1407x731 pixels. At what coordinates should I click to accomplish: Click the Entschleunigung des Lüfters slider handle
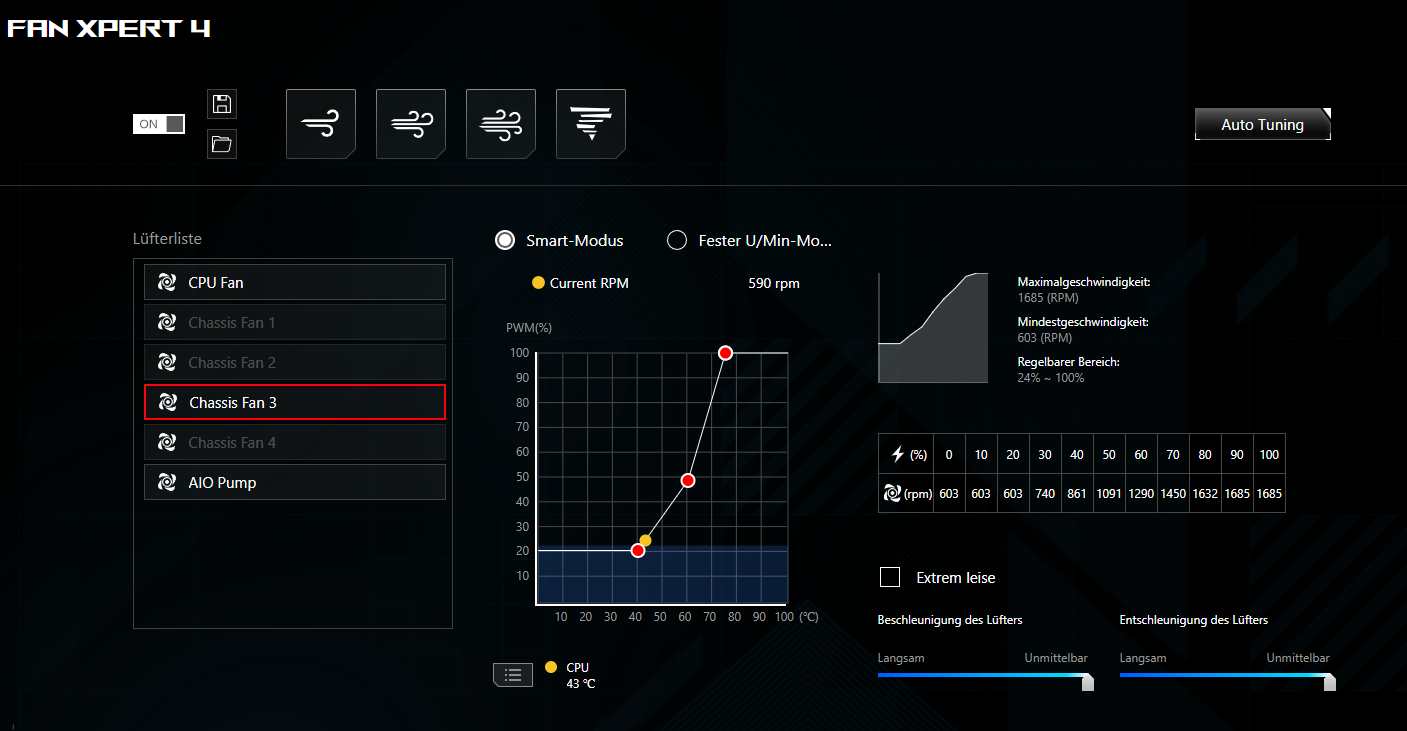[x=1330, y=682]
